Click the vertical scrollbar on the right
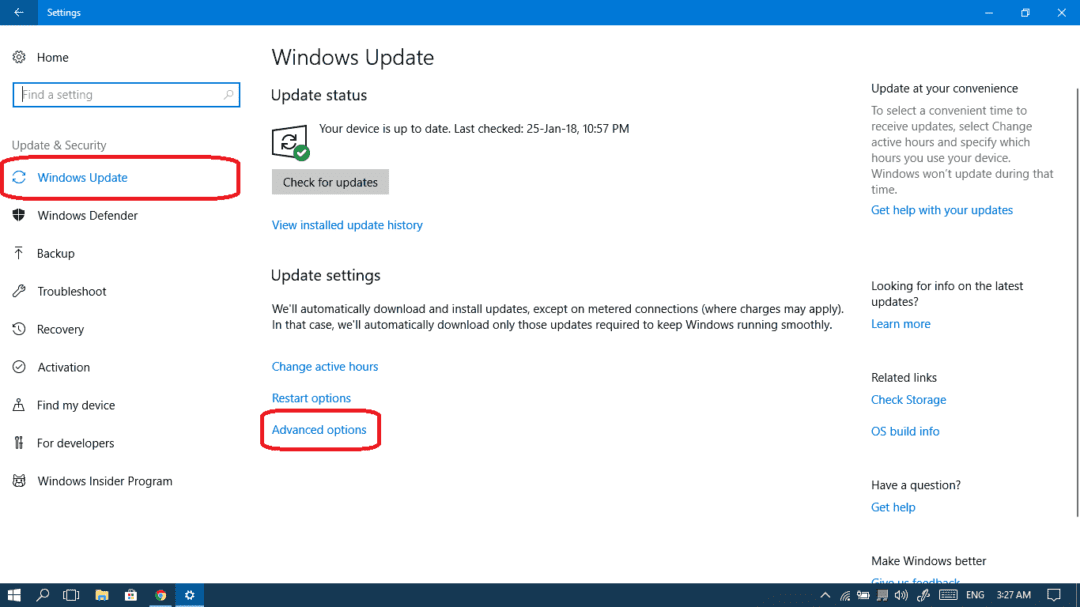The image size is (1080, 607). 1077,302
